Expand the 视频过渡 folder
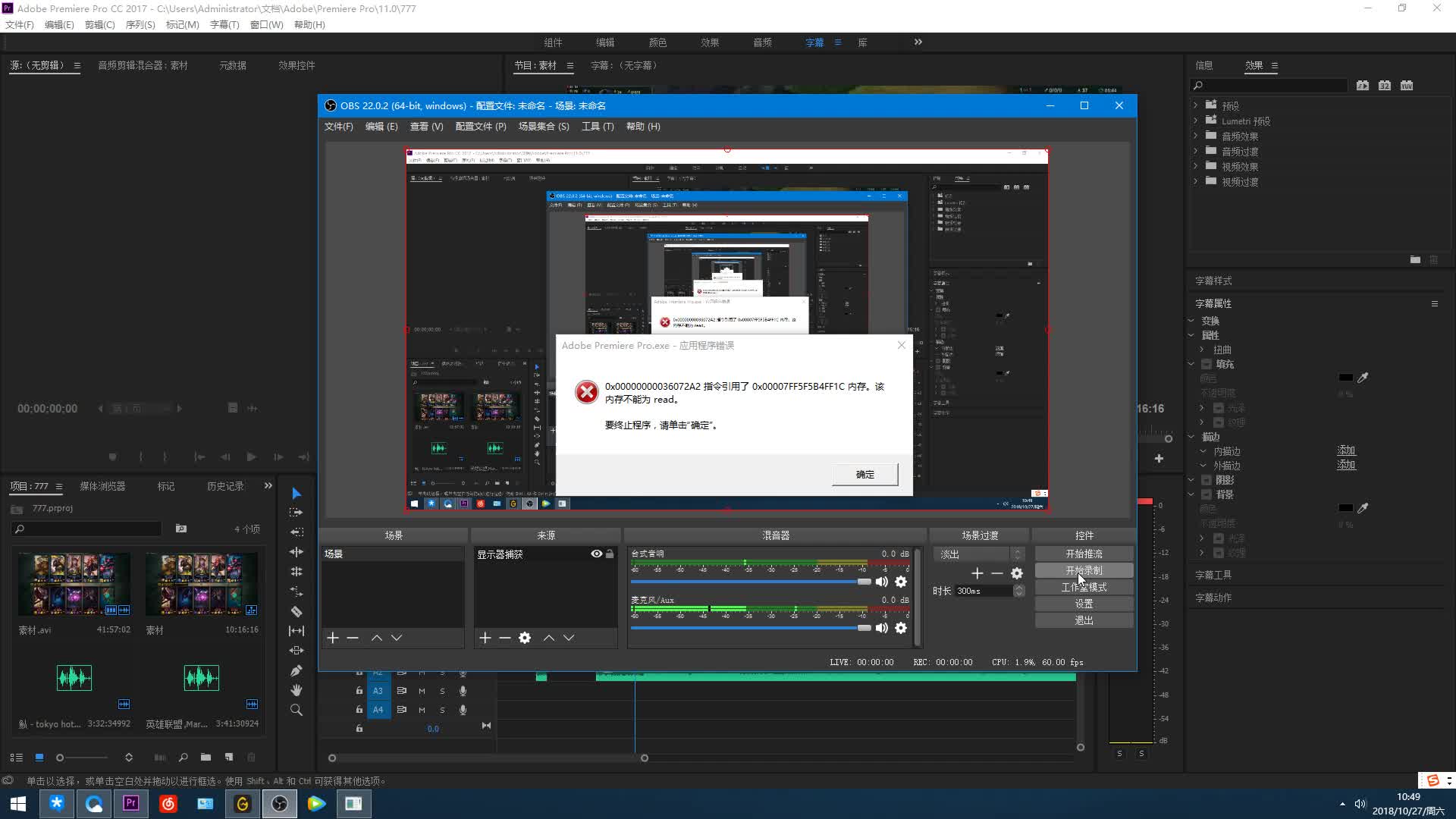The image size is (1456, 819). pos(1196,181)
